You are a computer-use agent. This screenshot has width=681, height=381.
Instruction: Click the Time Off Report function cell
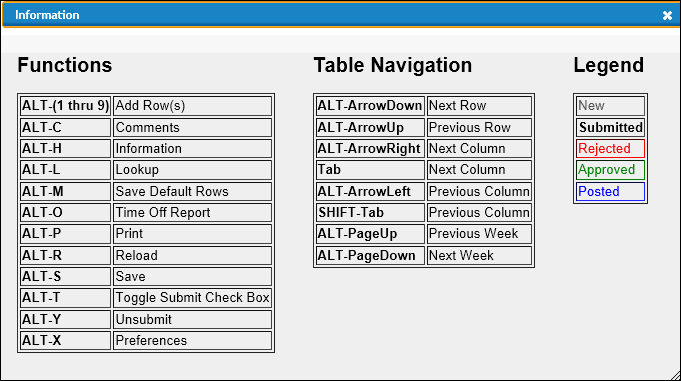pyautogui.click(x=192, y=213)
